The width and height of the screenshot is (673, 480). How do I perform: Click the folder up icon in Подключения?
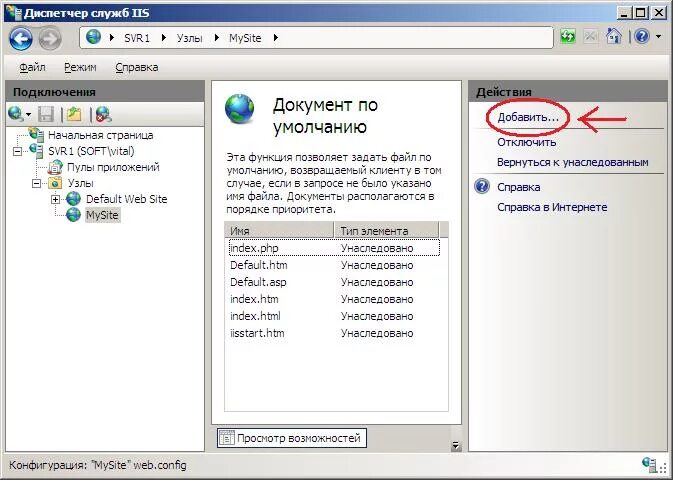coord(73,114)
